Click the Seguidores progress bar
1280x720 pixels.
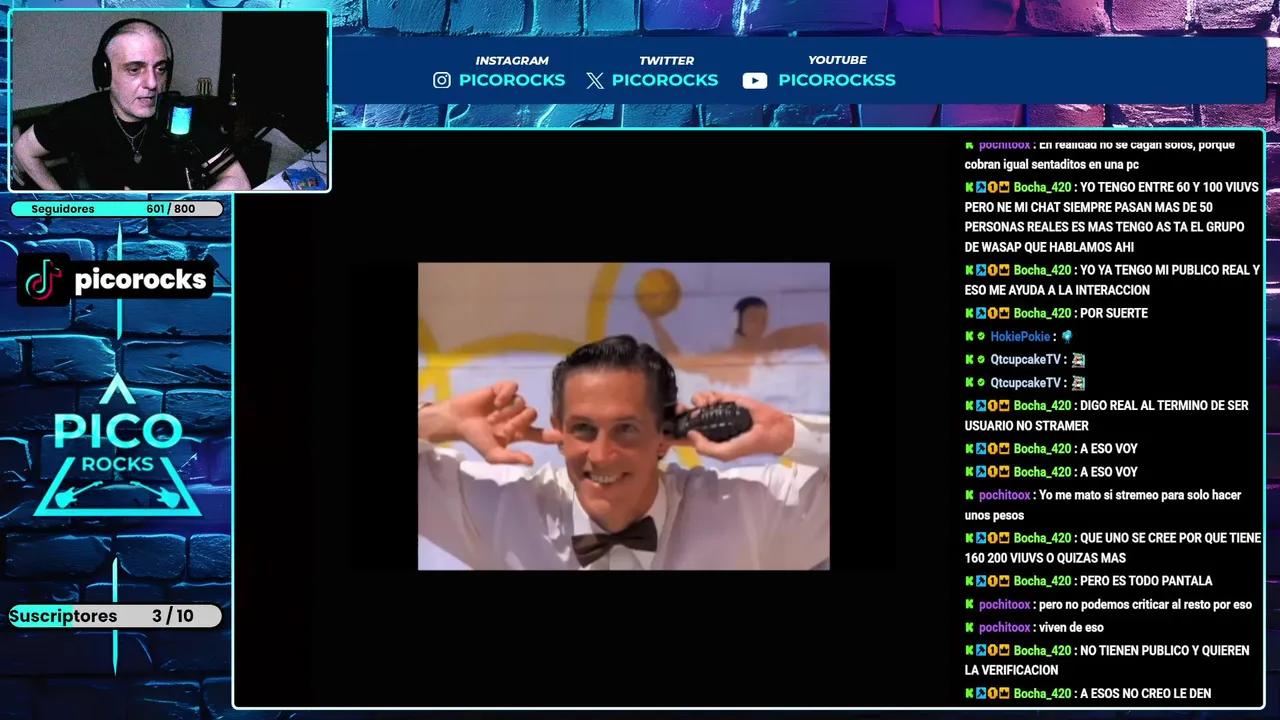coord(117,209)
